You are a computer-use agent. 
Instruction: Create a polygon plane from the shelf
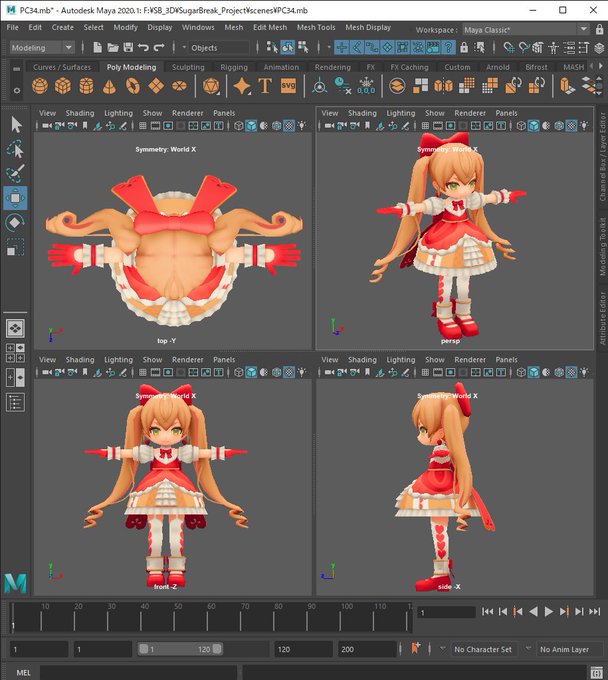156,86
